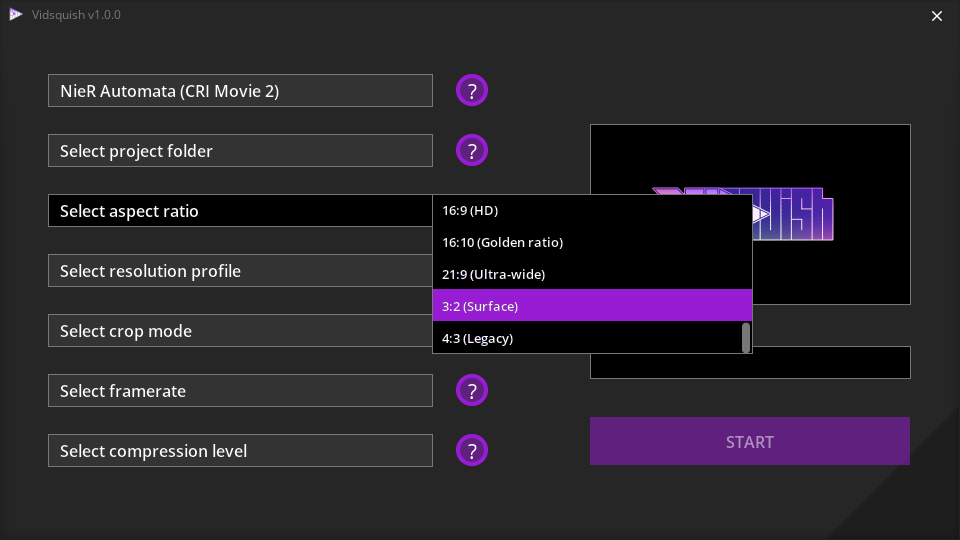
Task: Open the NieR Automata game dropdown
Action: (240, 91)
